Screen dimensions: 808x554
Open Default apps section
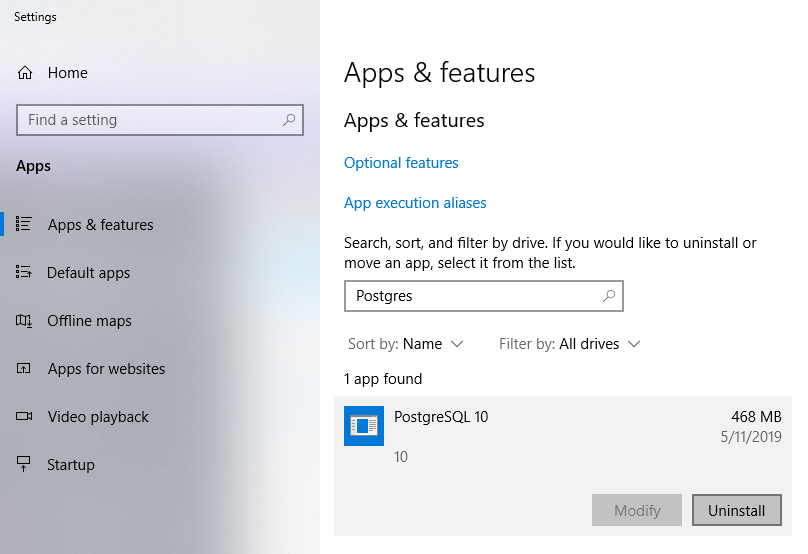(89, 273)
